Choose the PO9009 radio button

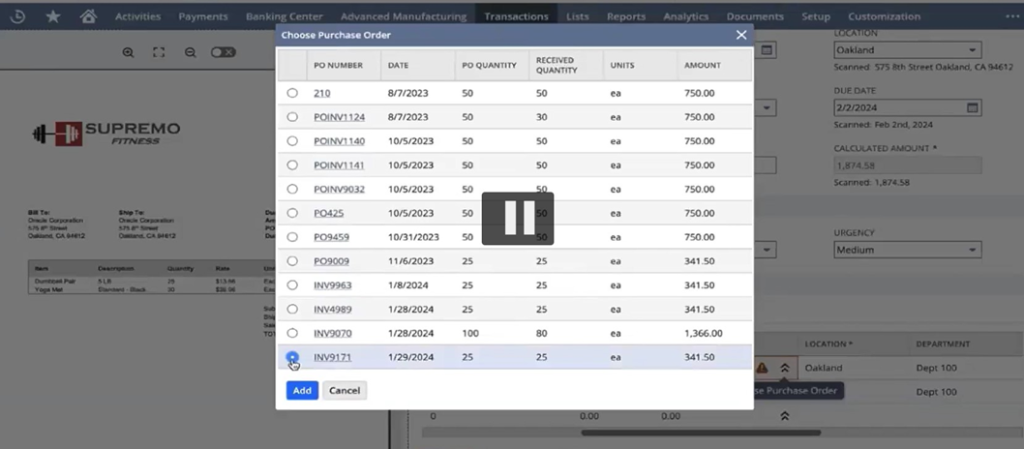pos(292,261)
